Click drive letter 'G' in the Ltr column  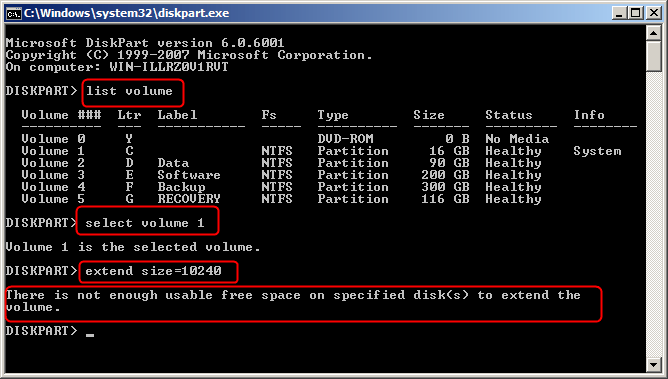(x=129, y=199)
